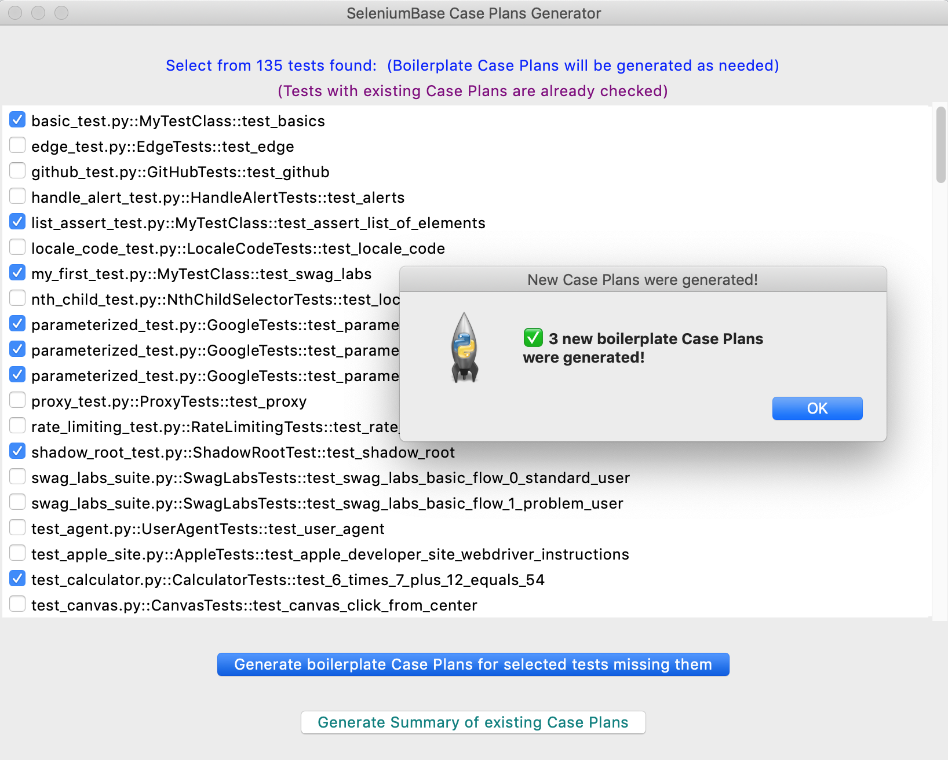Screen dimensions: 948x760
Task: Check nth_child_test.py checkbox
Action: coord(18,299)
